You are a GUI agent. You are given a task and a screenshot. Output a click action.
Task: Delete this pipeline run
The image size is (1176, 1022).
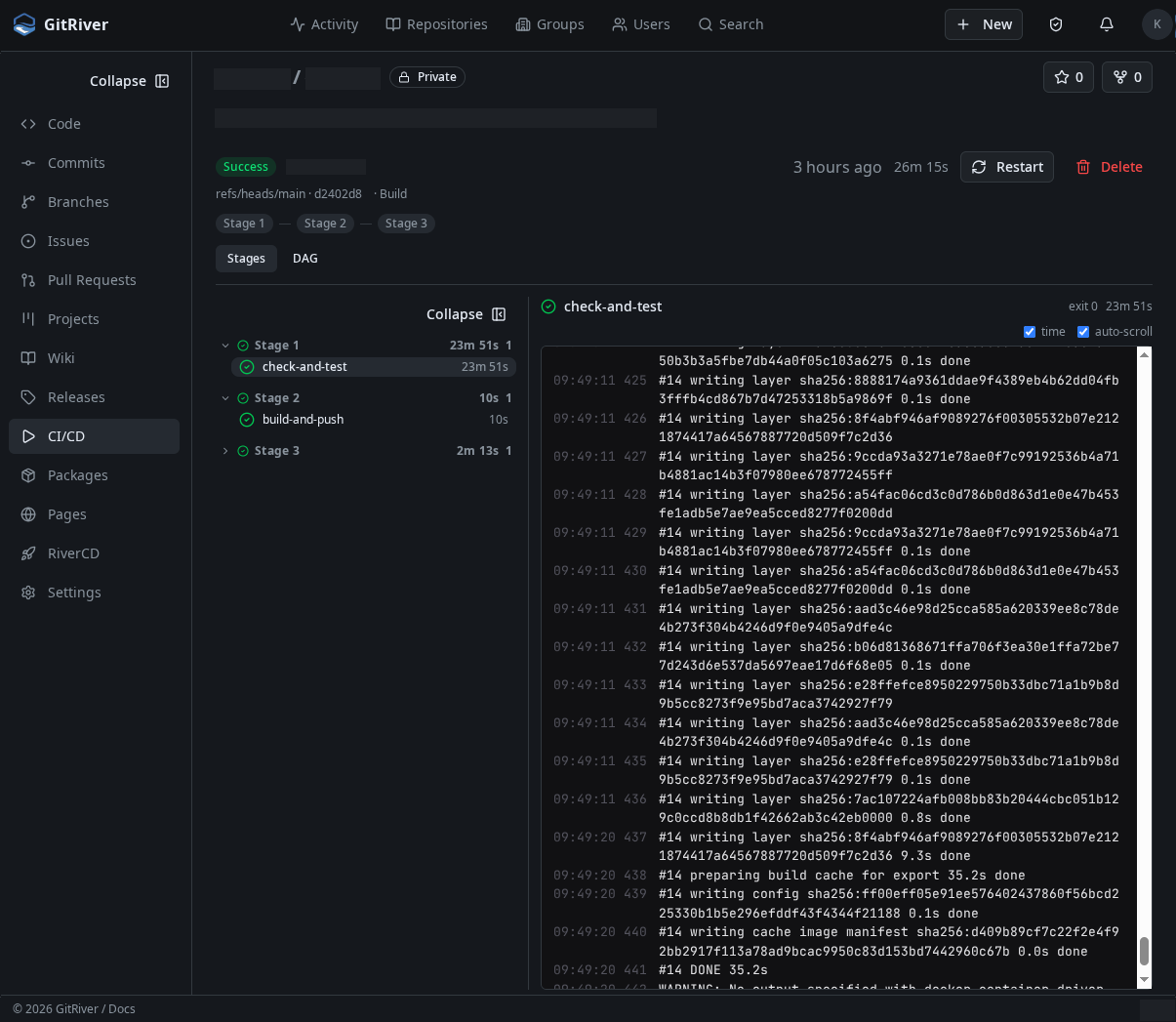[x=1109, y=167]
